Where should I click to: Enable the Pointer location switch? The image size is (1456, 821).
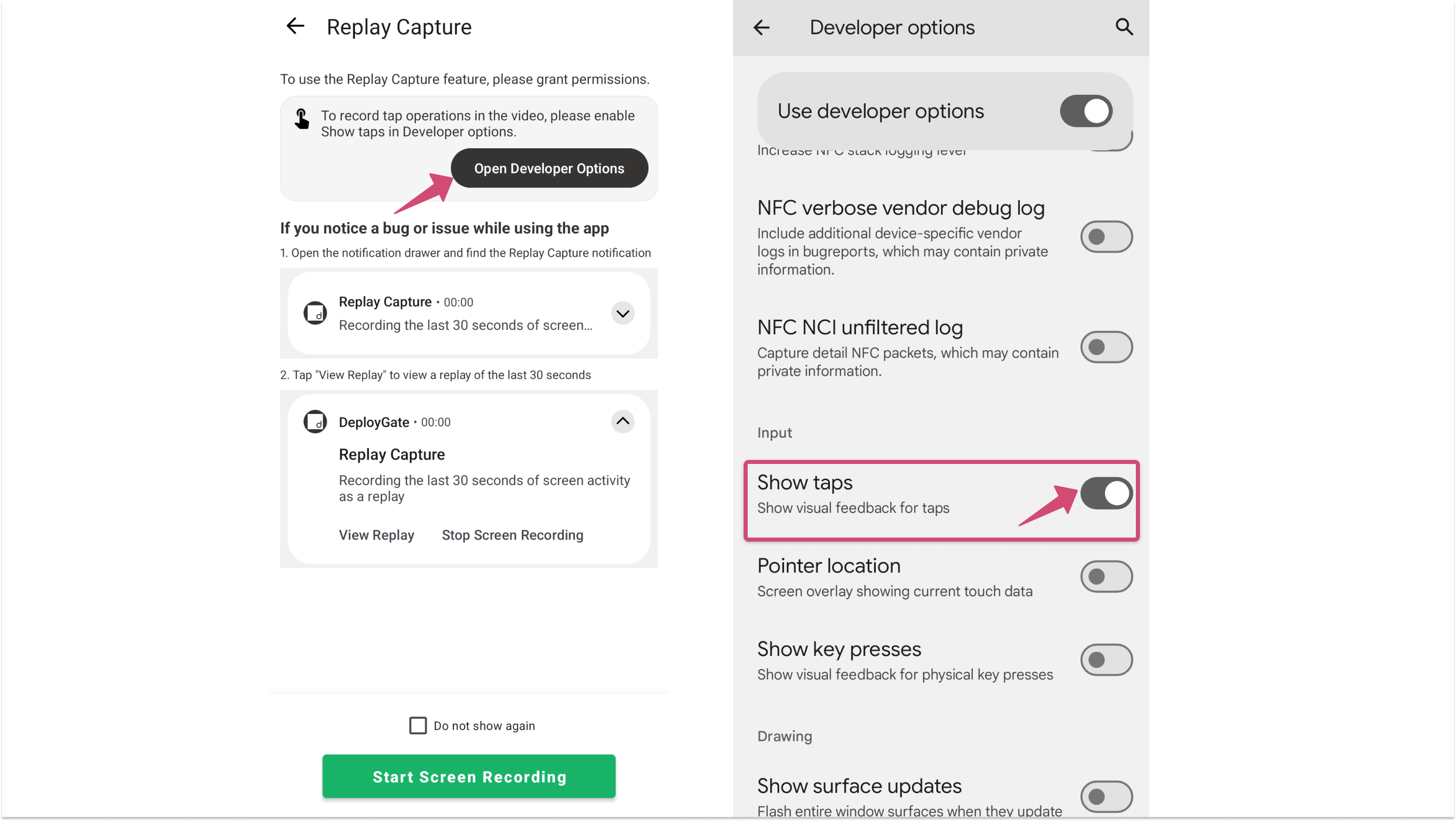pos(1106,577)
